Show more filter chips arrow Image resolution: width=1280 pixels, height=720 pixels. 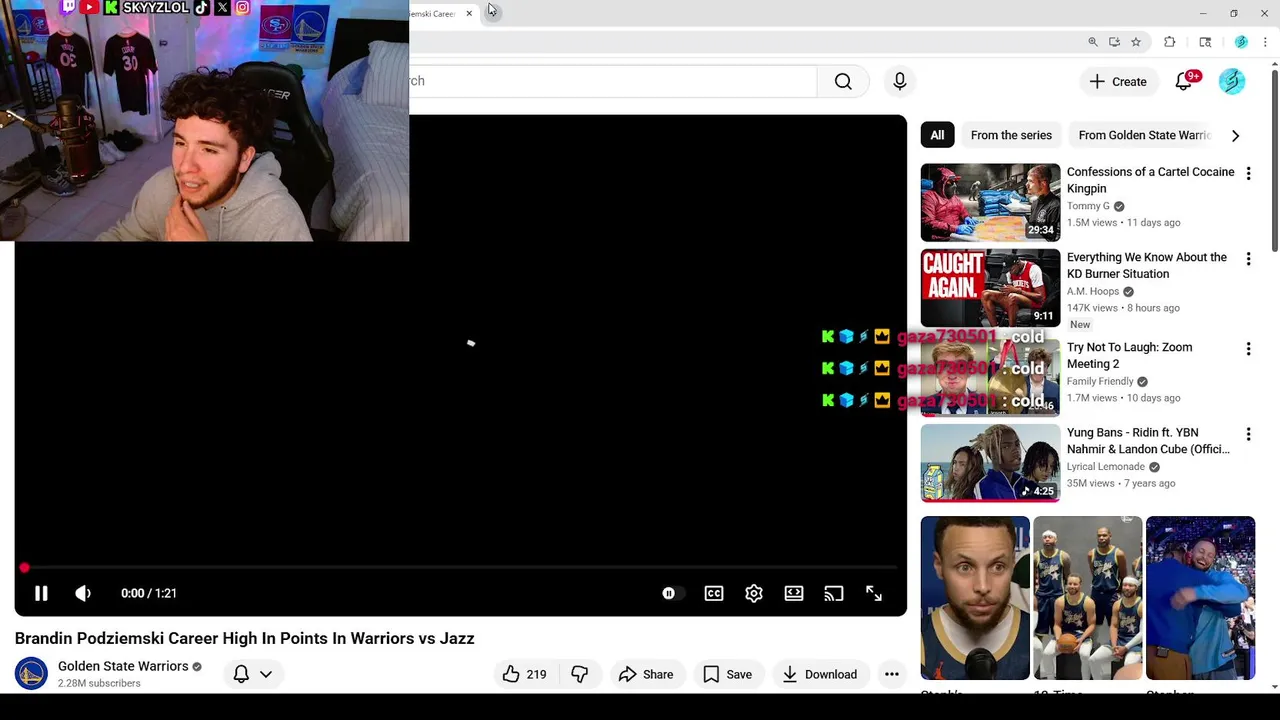pos(1235,135)
